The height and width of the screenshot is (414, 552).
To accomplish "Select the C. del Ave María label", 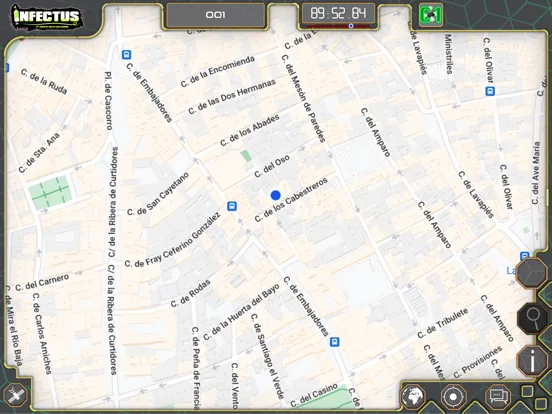I will 536,173.
